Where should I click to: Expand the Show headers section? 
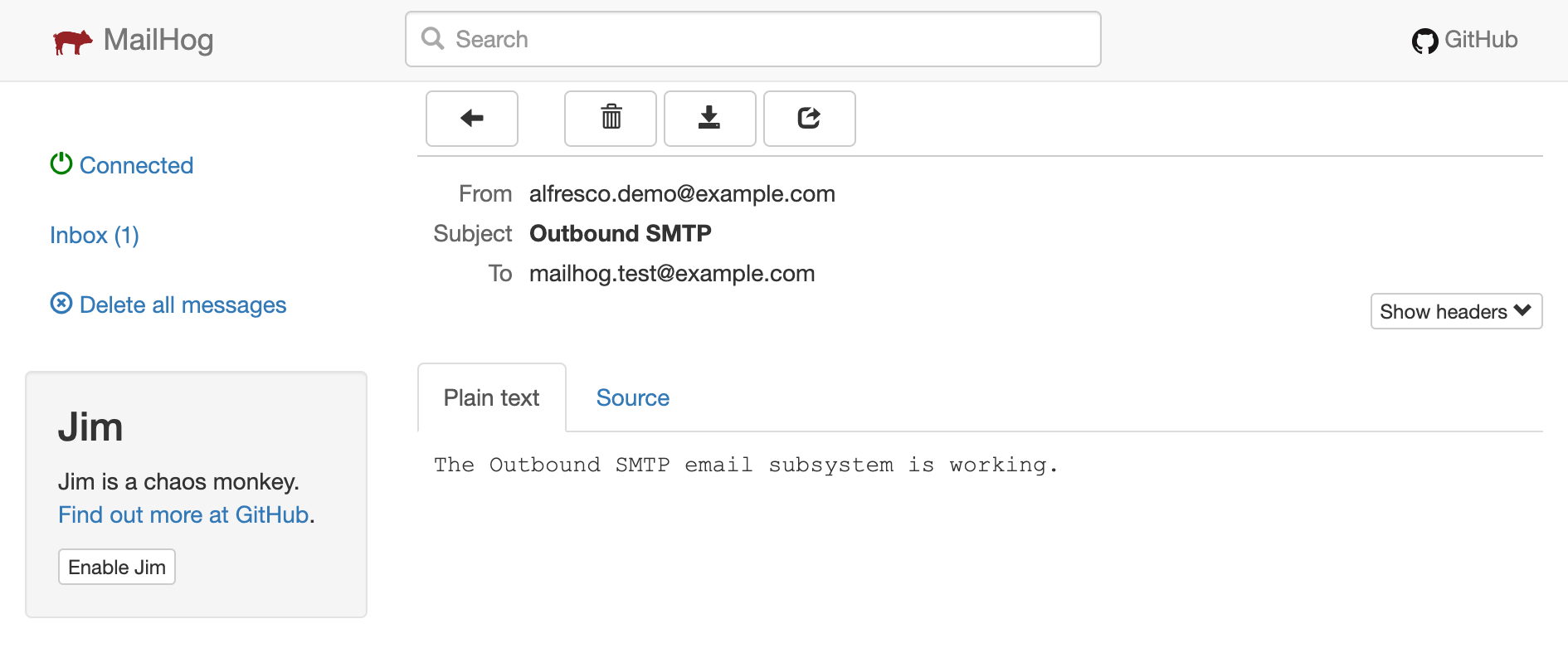click(x=1456, y=311)
